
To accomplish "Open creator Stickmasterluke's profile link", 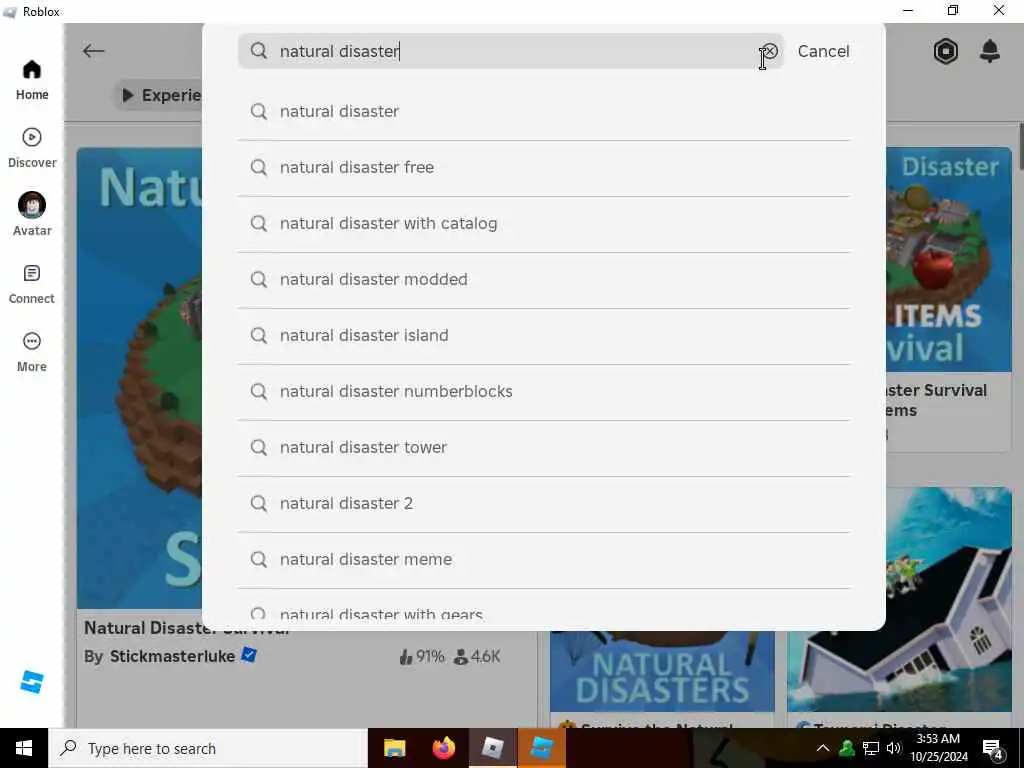I will coord(172,656).
